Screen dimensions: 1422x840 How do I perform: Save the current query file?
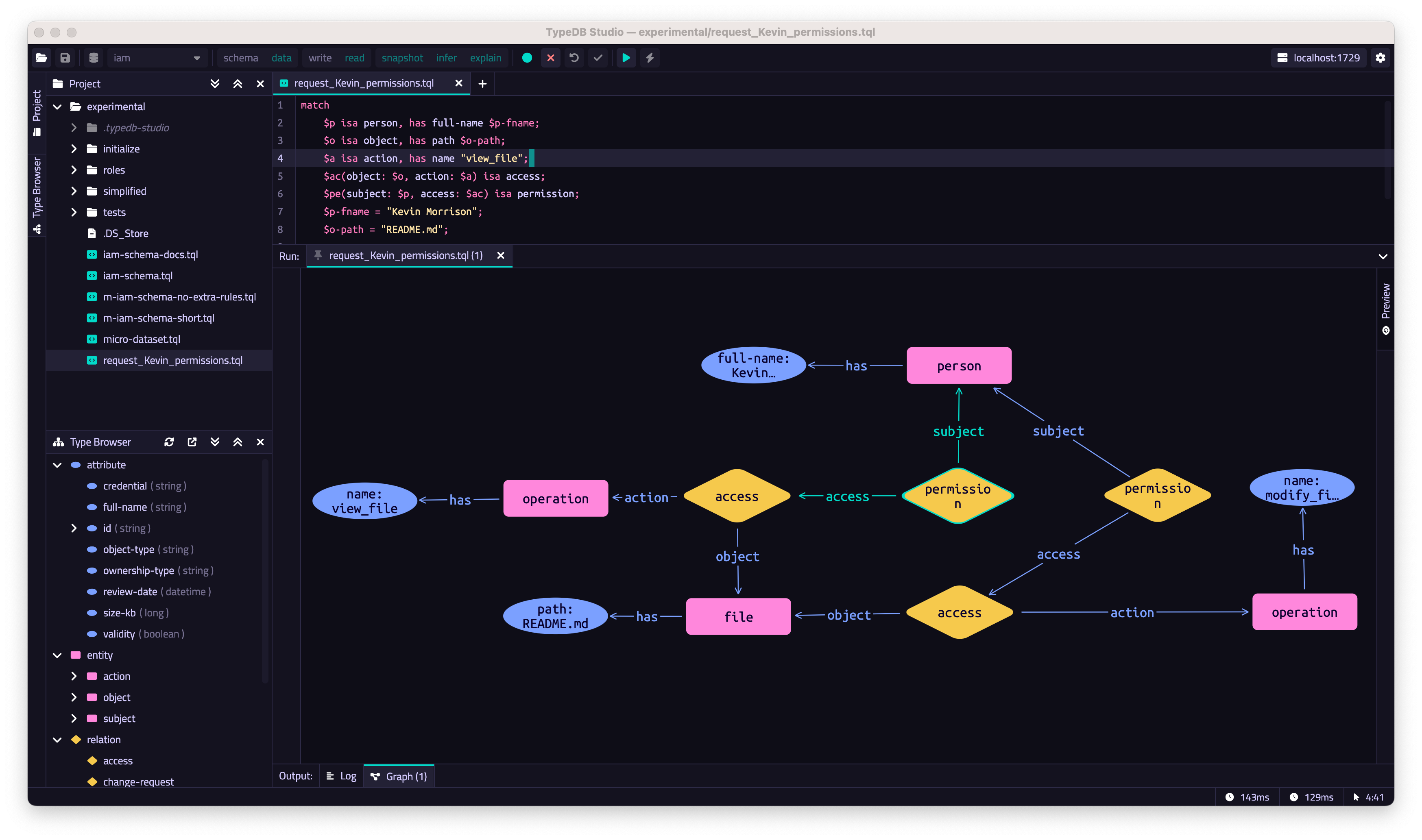(65, 58)
